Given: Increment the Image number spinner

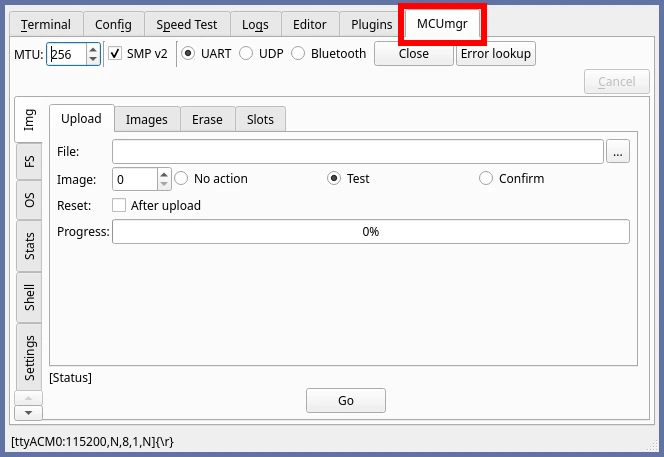Looking at the screenshot, I should [164, 174].
